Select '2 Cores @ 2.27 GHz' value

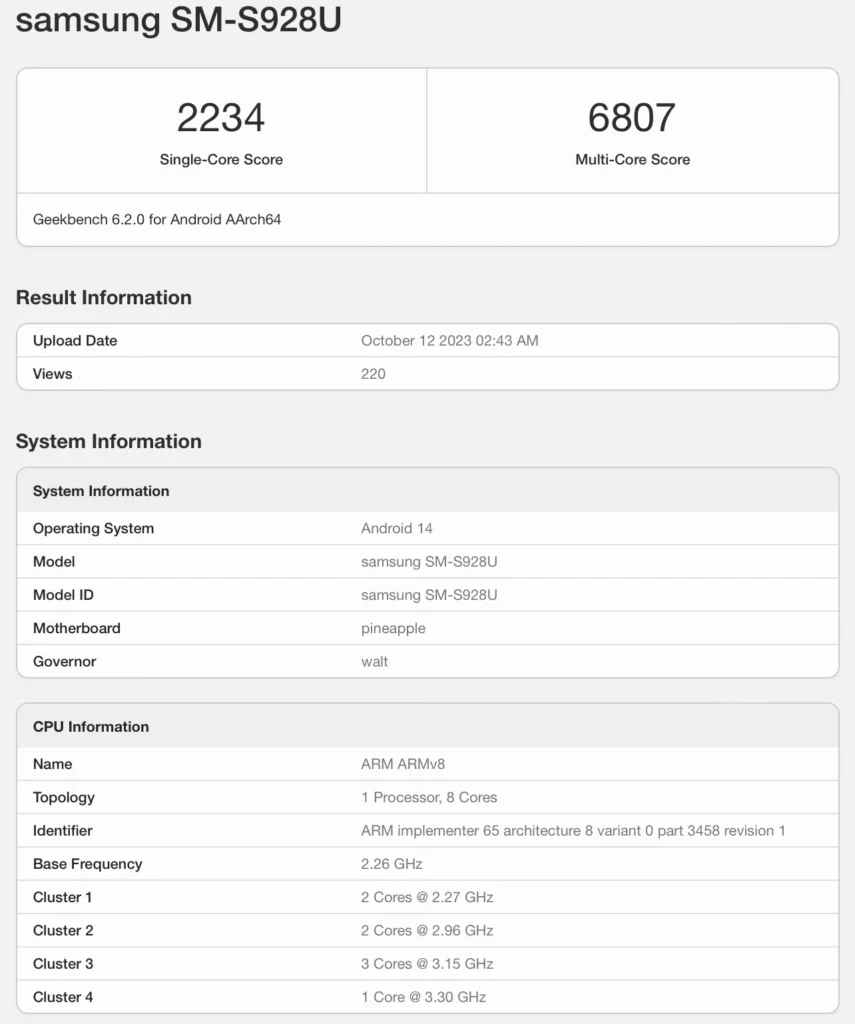tap(427, 897)
